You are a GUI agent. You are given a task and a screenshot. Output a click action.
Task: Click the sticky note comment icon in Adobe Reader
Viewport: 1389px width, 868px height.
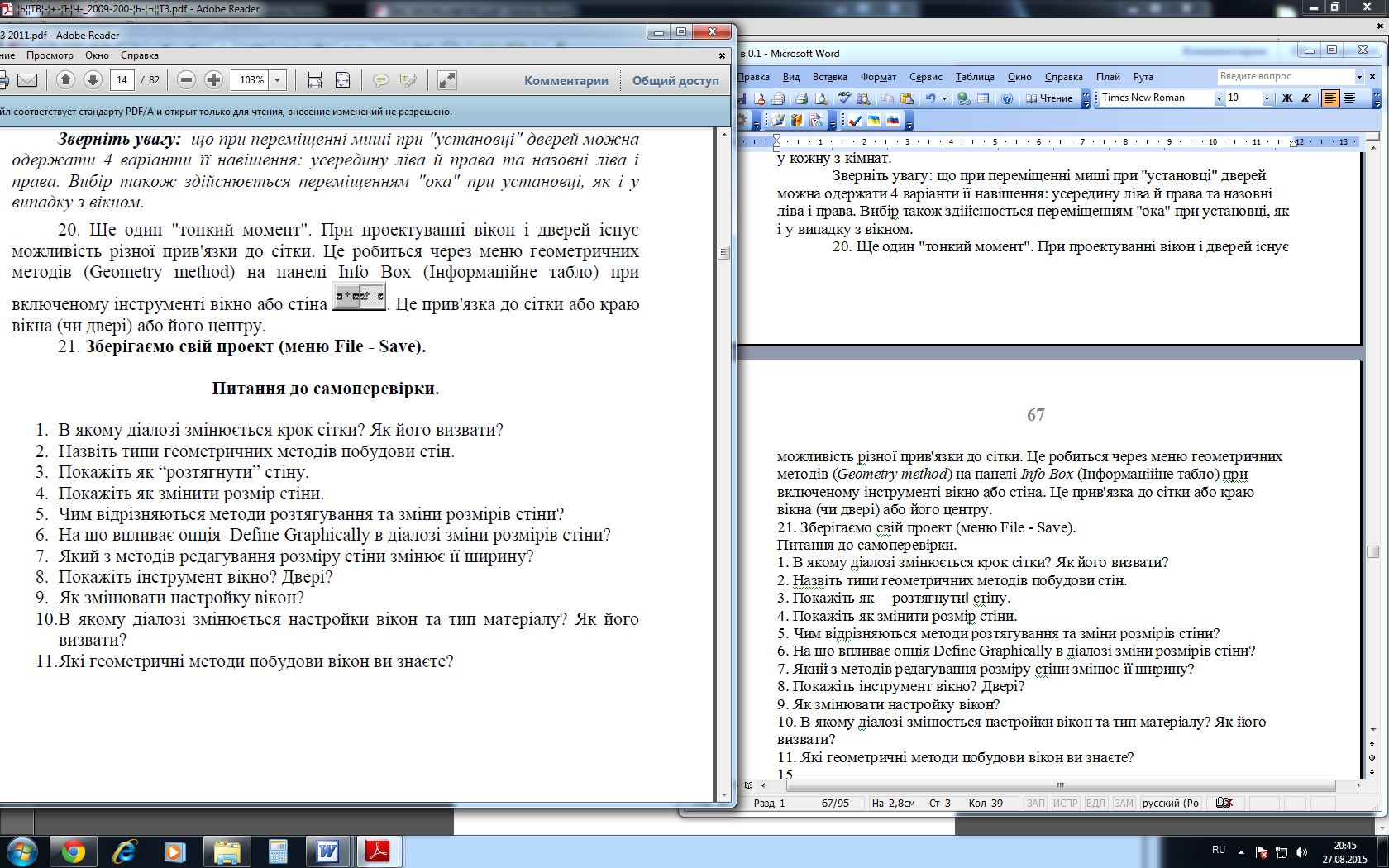click(381, 80)
